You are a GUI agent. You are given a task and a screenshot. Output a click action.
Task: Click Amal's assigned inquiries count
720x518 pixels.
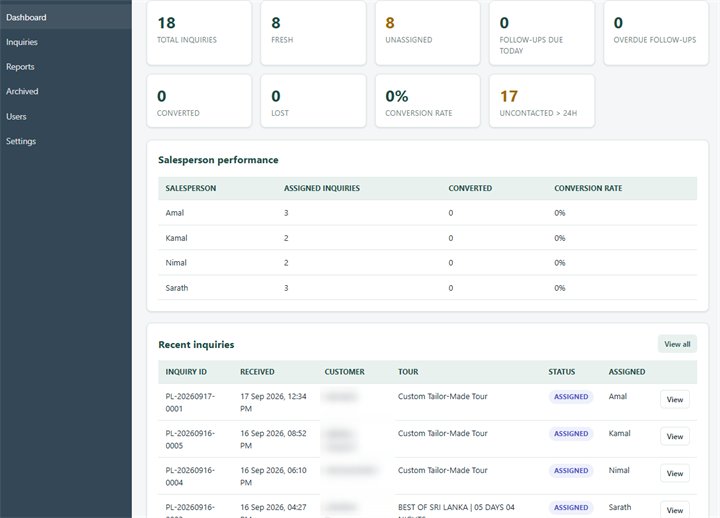[286, 213]
